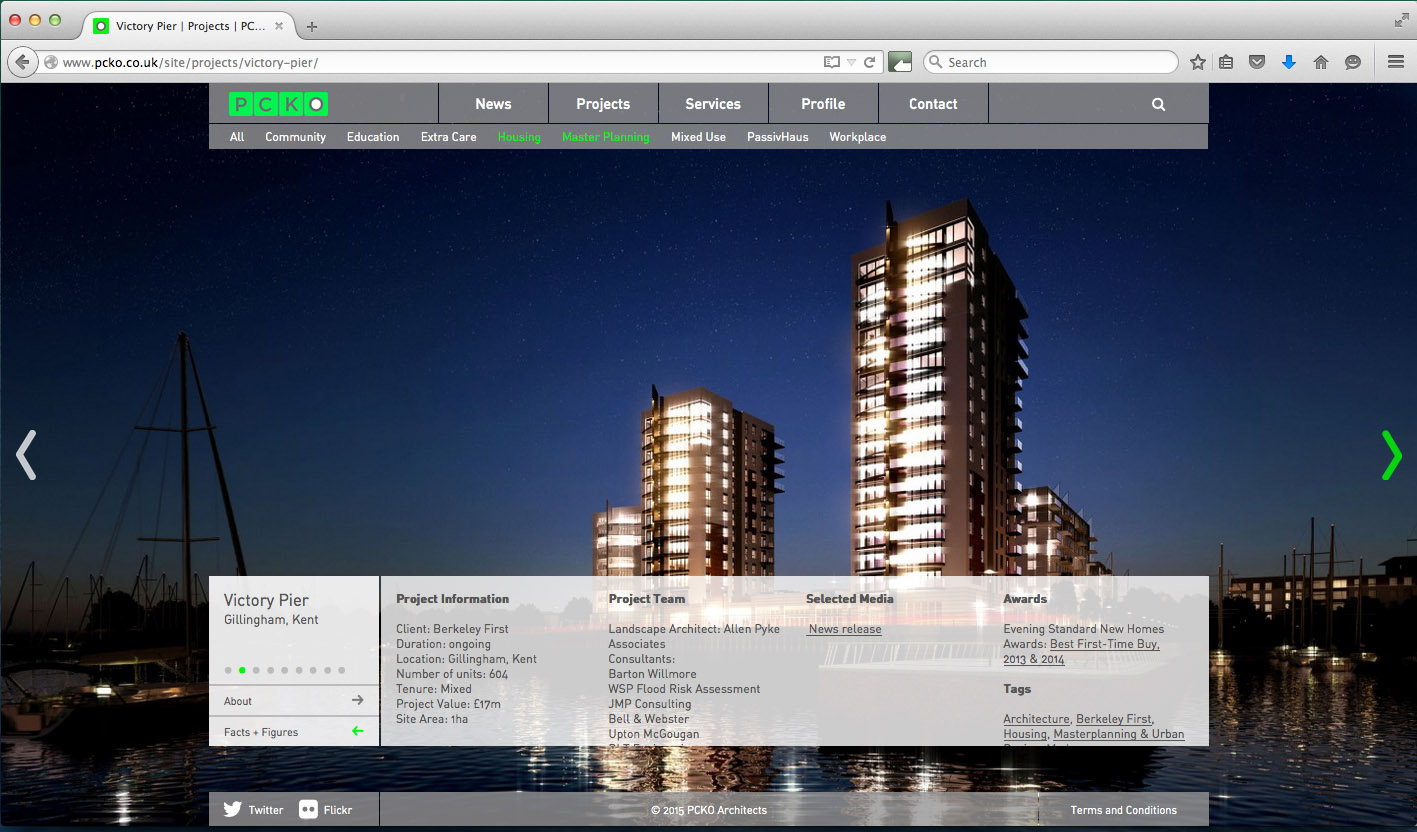Select the ninth slide indicator dot
The width and height of the screenshot is (1417, 832).
point(342,670)
